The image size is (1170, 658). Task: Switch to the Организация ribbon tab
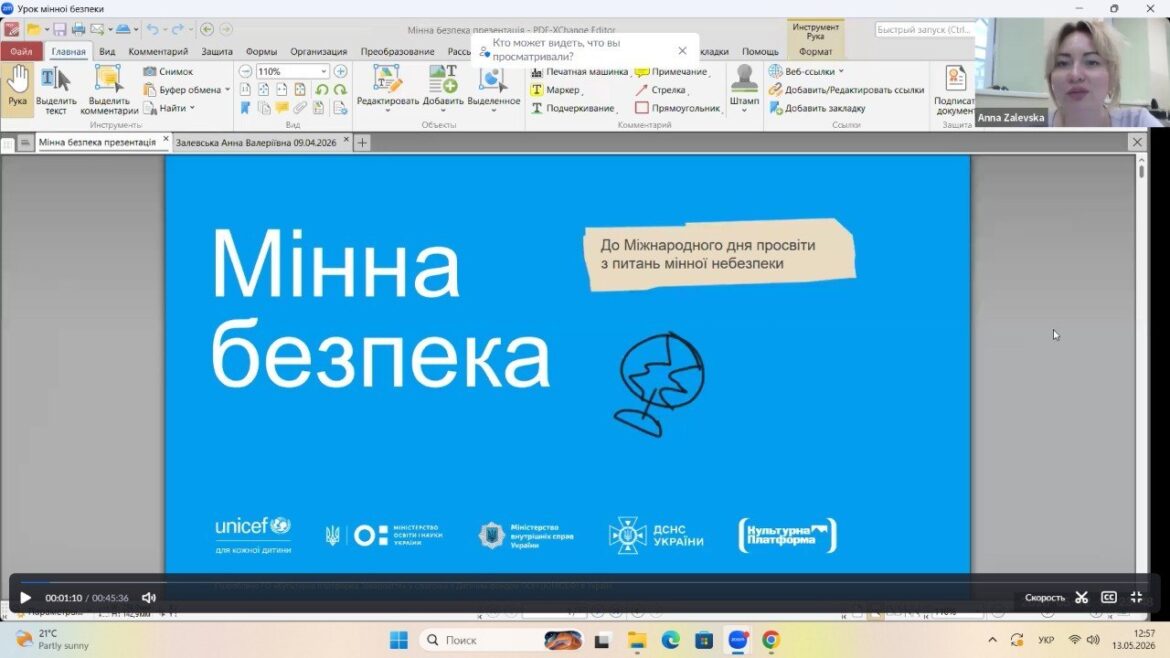(x=319, y=51)
